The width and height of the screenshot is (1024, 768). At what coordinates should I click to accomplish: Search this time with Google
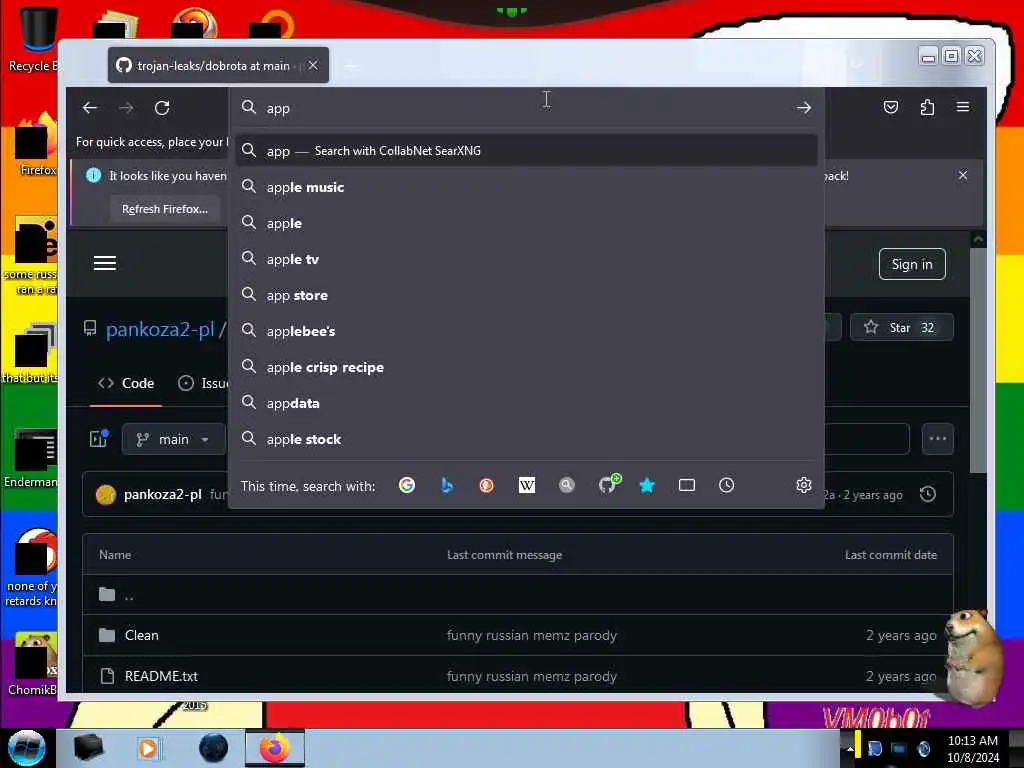(x=407, y=485)
